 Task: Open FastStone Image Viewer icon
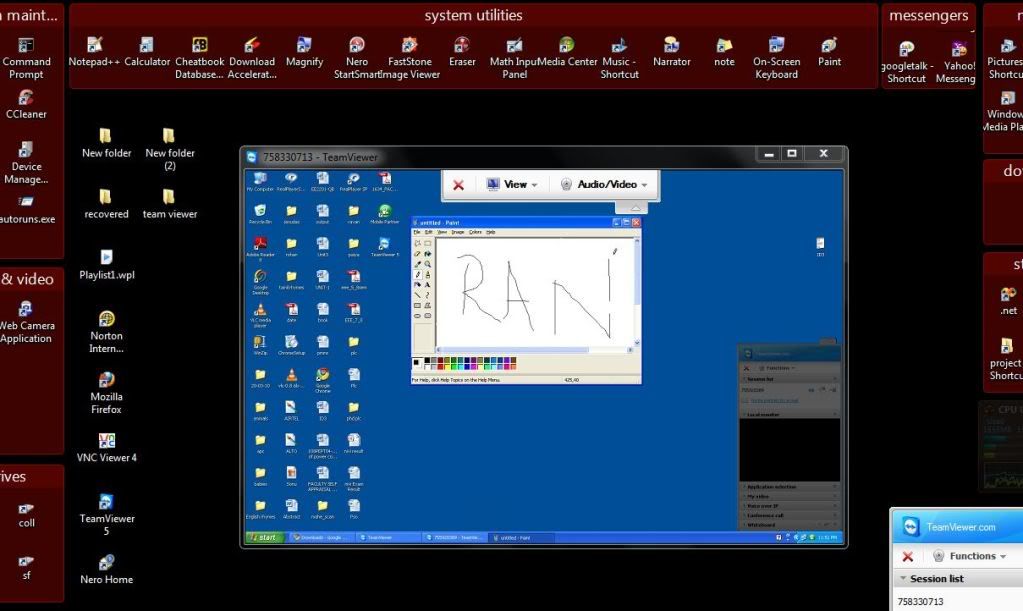coord(409,45)
